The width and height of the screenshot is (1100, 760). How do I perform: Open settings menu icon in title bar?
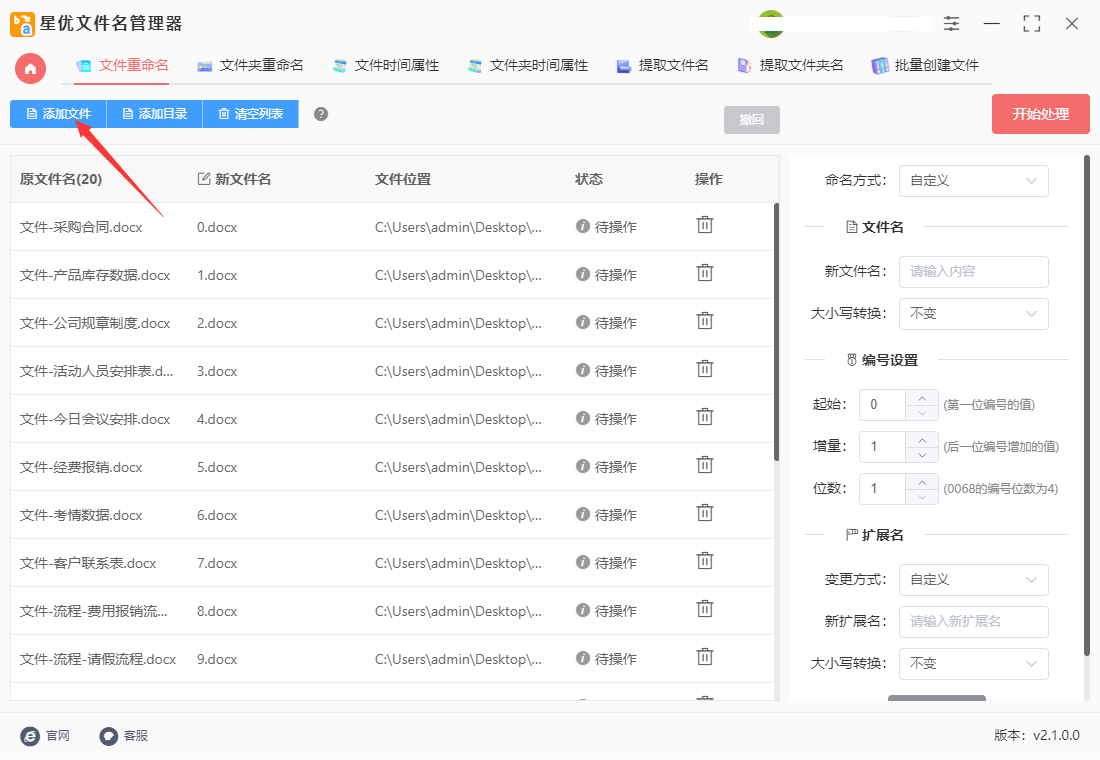[951, 23]
